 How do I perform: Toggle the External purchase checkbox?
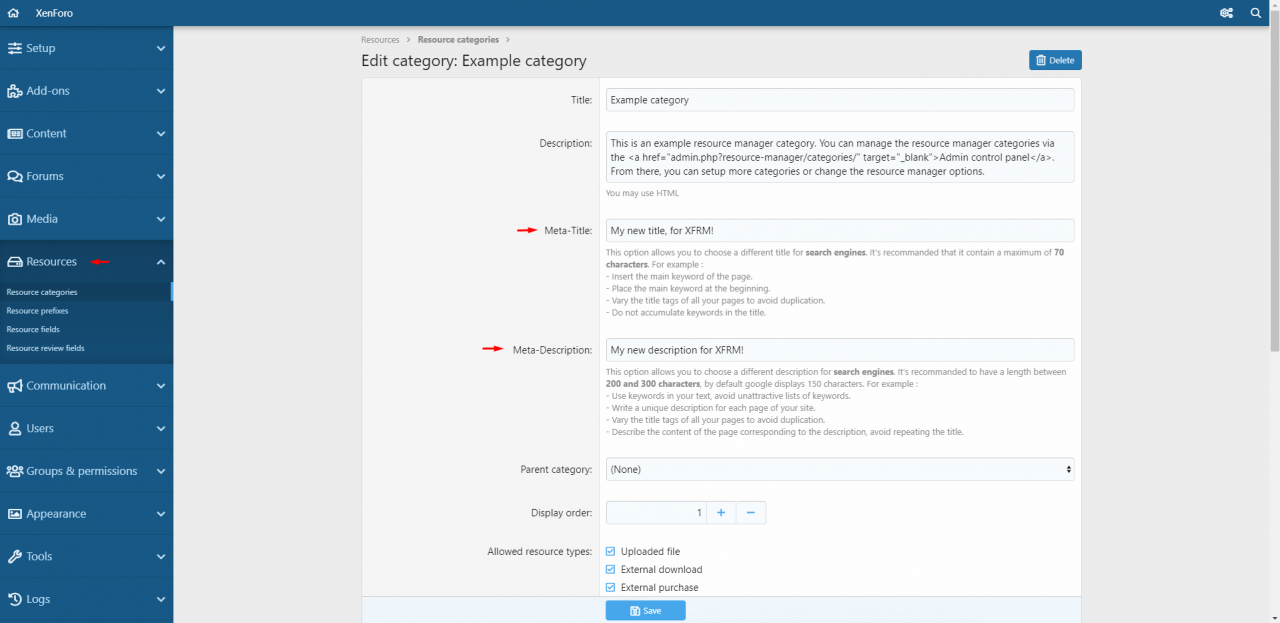click(x=611, y=587)
